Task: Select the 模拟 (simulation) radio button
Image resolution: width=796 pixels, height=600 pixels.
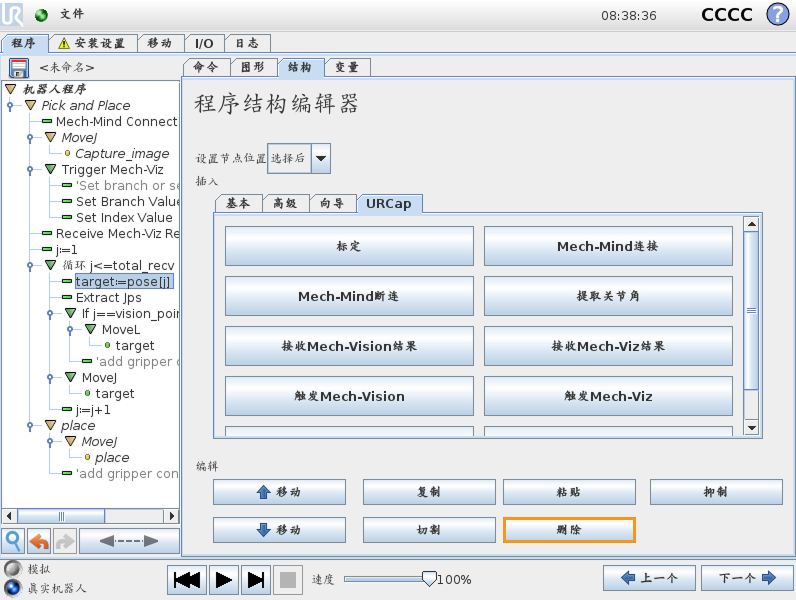Action: coord(12,569)
